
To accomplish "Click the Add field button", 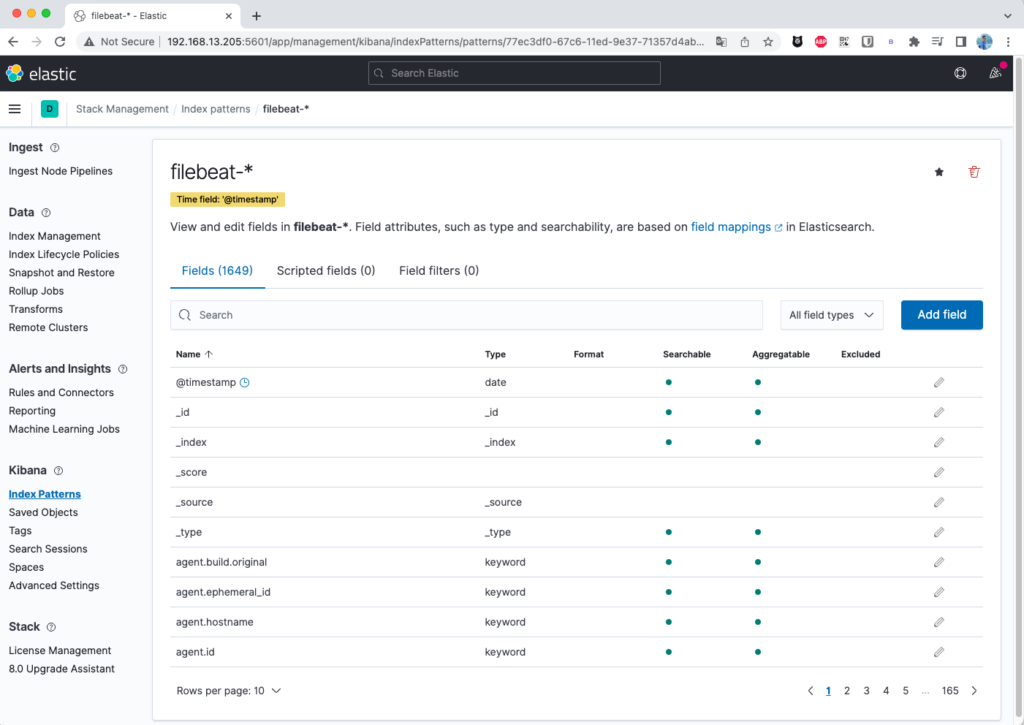I will click(941, 315).
